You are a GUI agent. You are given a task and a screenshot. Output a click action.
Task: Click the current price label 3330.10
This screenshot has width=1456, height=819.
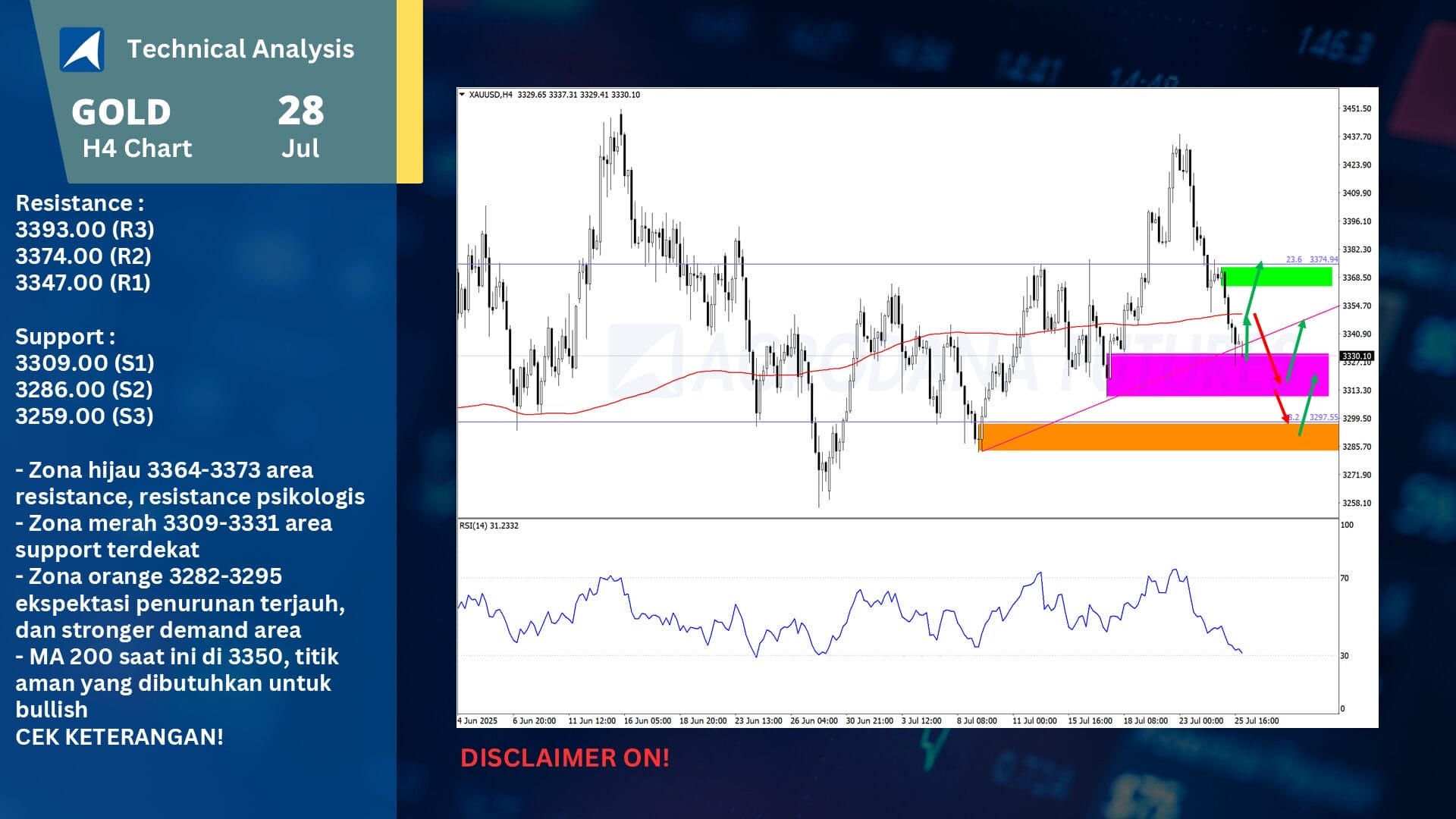coord(1357,356)
